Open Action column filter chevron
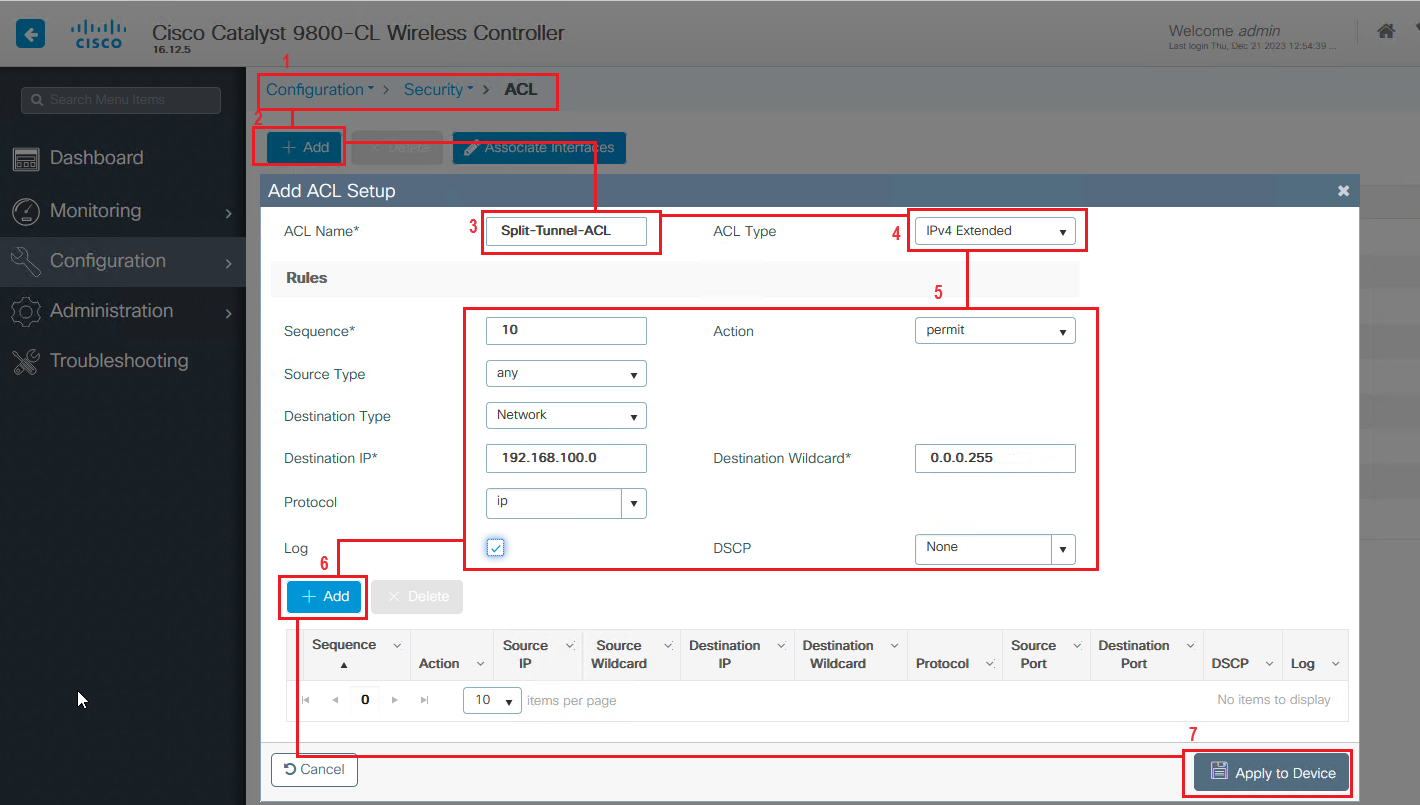The image size is (1420, 805). pyautogui.click(x=480, y=664)
